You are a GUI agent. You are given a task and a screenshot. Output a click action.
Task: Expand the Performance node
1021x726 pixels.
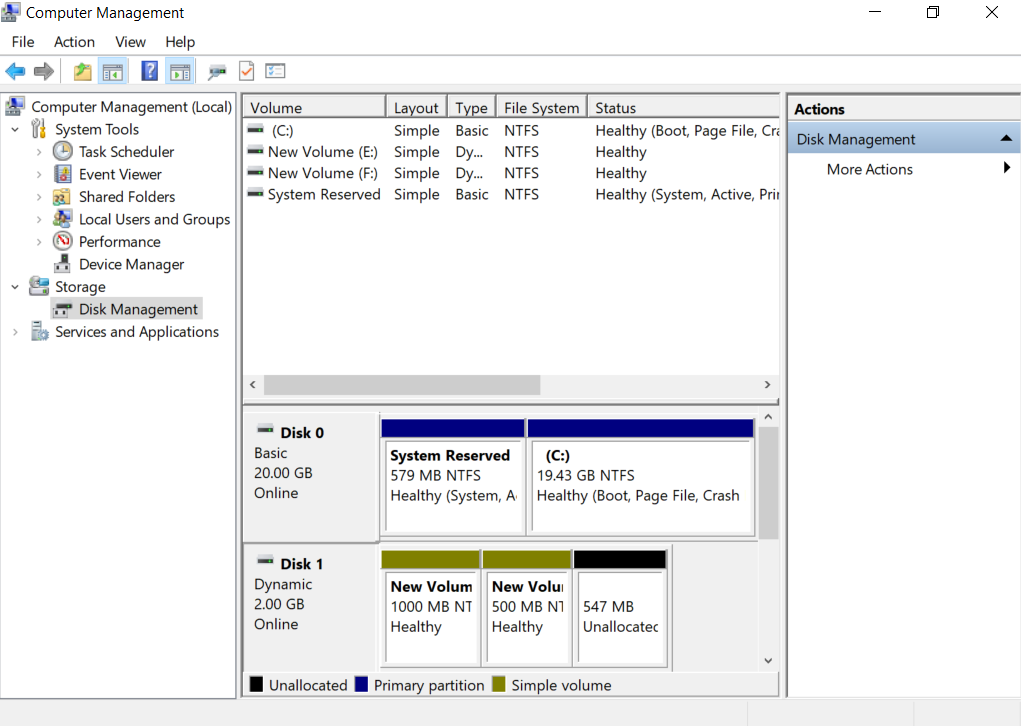39,242
